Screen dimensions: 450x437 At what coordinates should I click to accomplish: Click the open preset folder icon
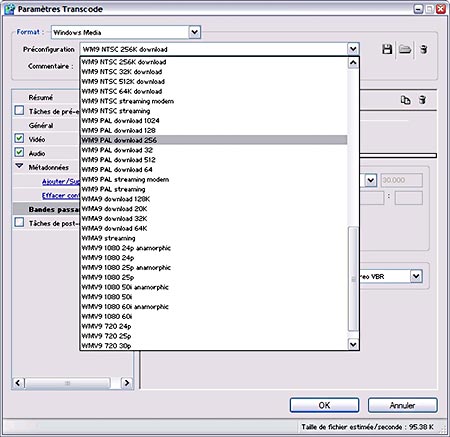click(x=405, y=49)
